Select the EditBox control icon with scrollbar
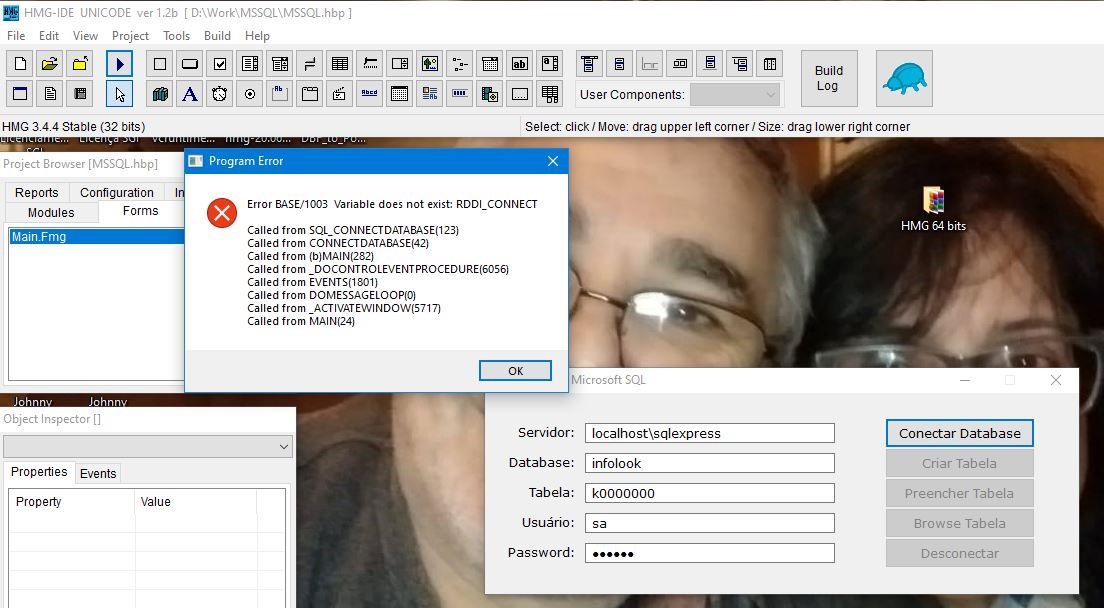The image size is (1104, 608). pyautogui.click(x=549, y=64)
